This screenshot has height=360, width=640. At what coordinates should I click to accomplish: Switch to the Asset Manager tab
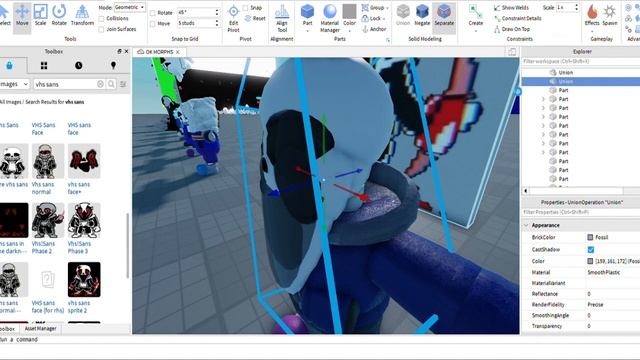click(x=40, y=328)
